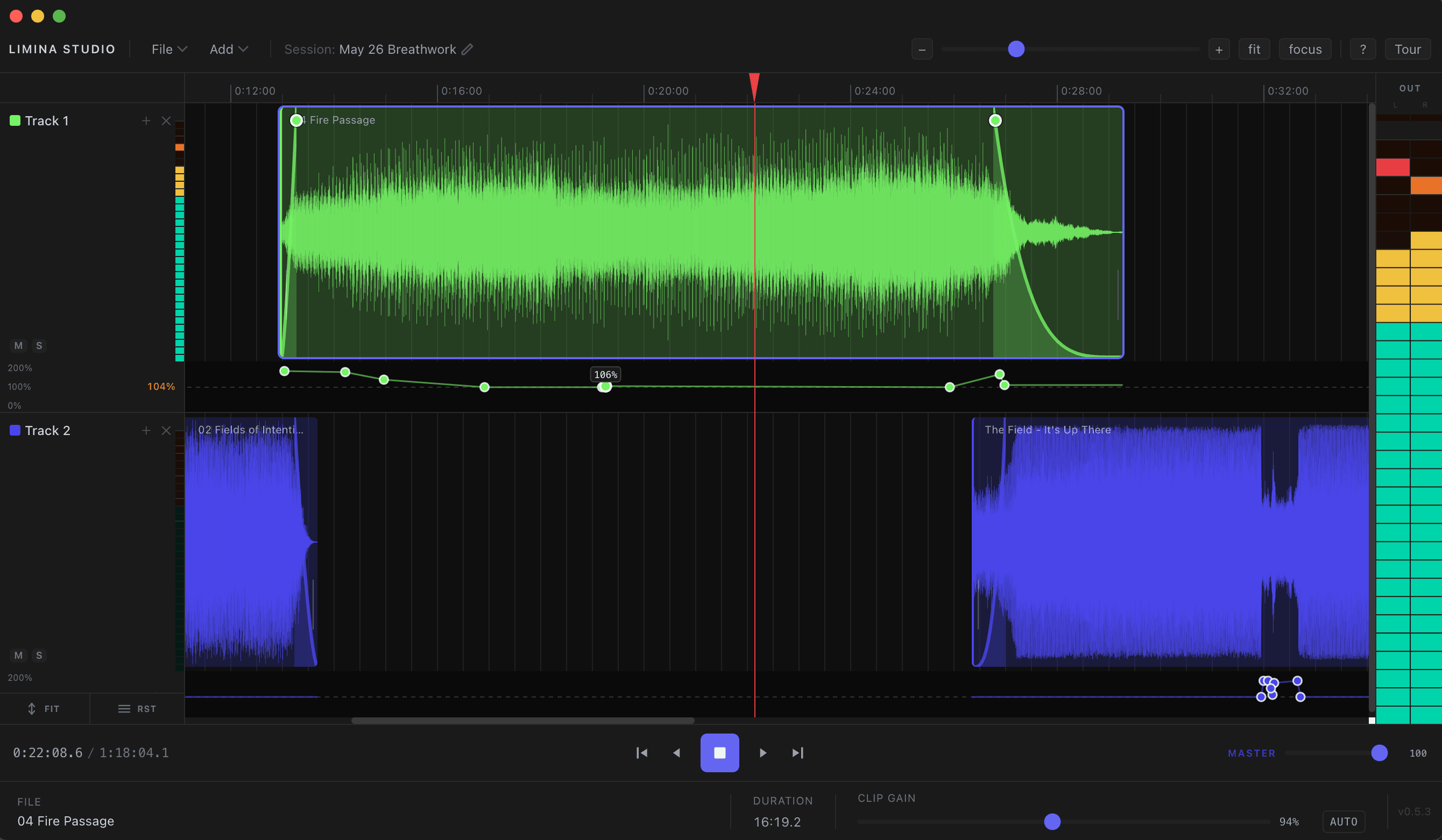
Task: Adjust the MASTER volume slider
Action: pyautogui.click(x=1379, y=752)
